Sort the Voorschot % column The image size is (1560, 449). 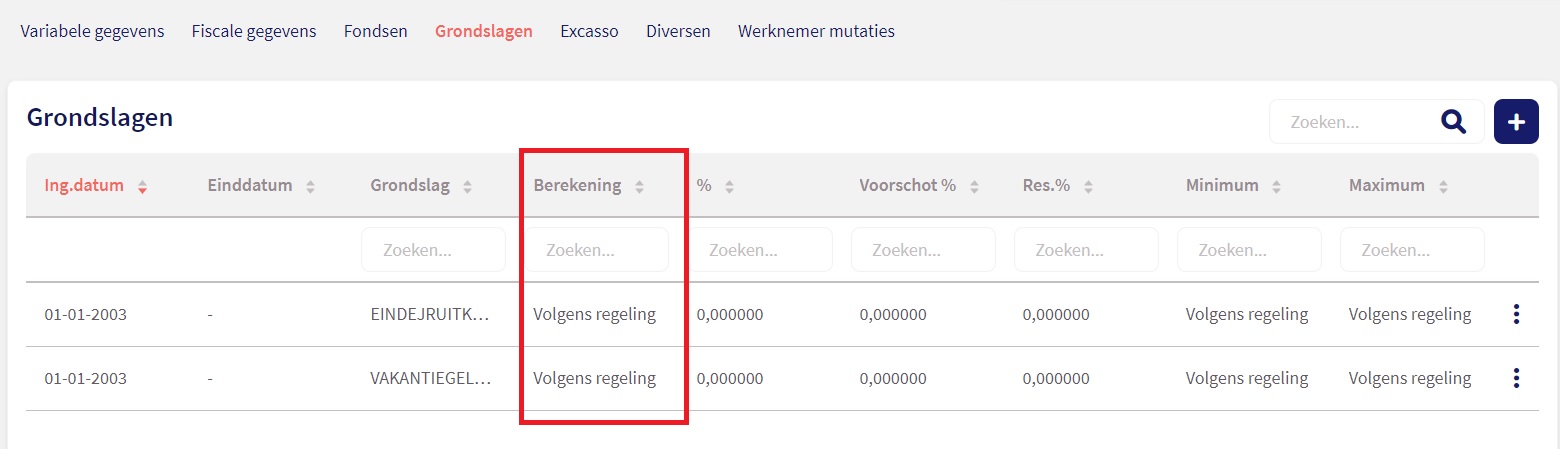coord(974,187)
